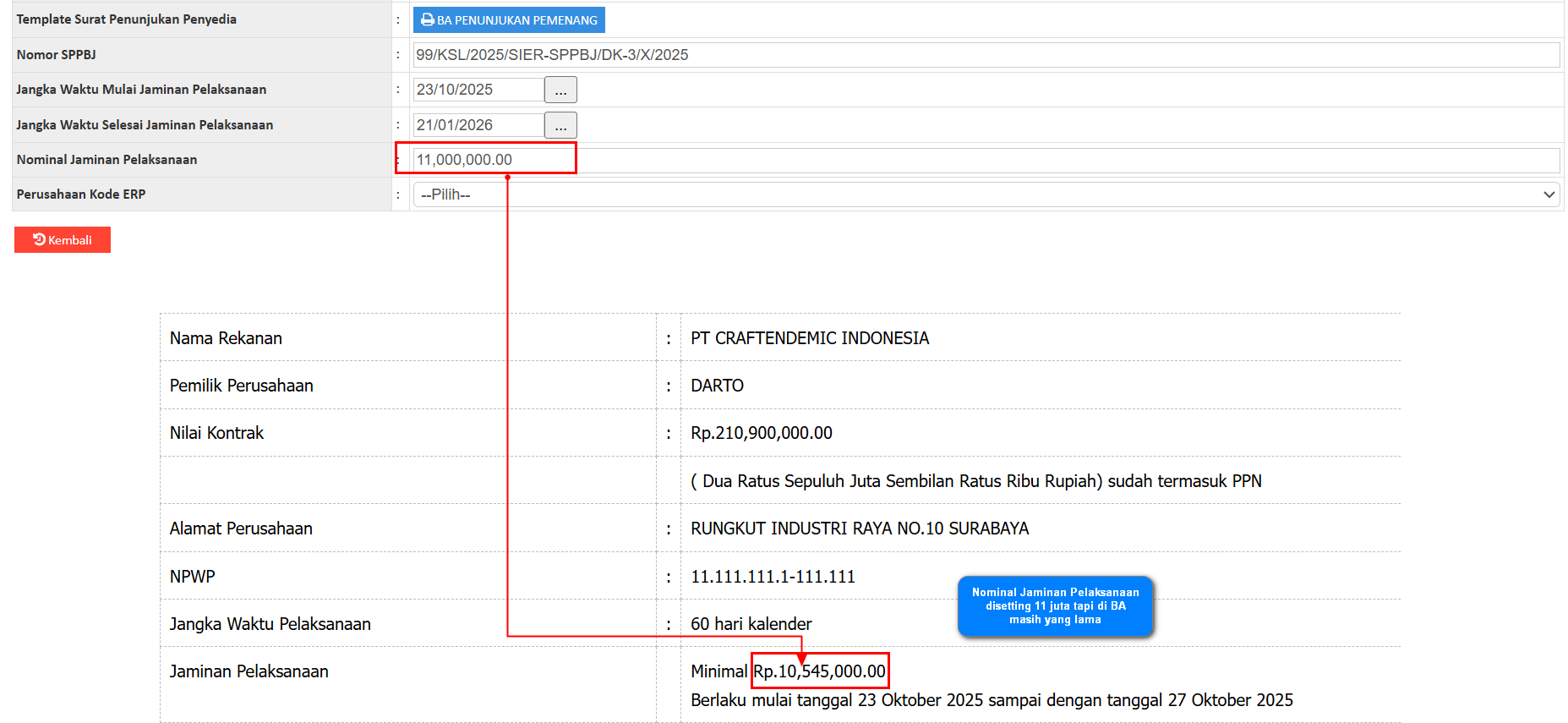The image size is (1568, 723).
Task: Click the Template Surat Penunjukan Penyedia label
Action: 127,19
